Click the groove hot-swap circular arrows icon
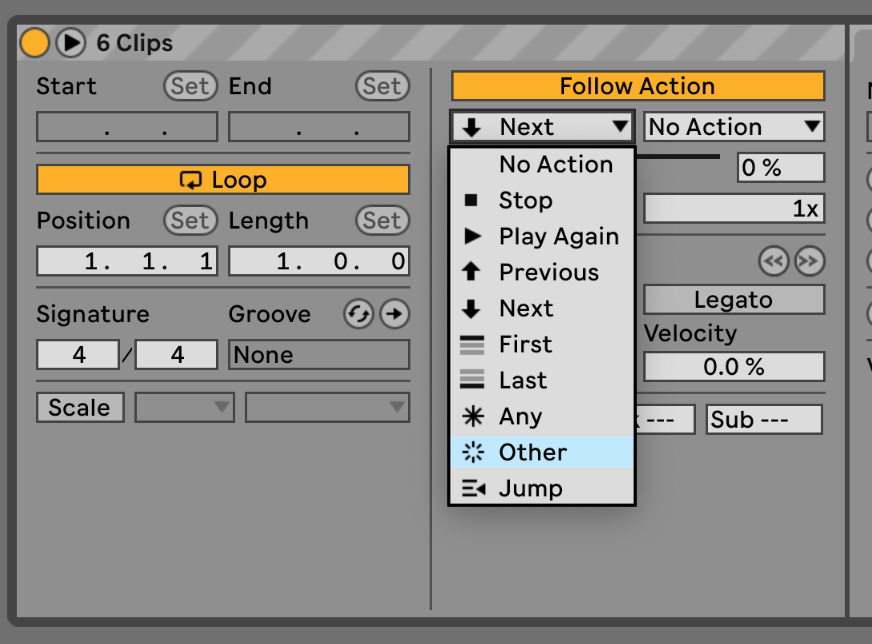This screenshot has width=872, height=644. pos(359,314)
